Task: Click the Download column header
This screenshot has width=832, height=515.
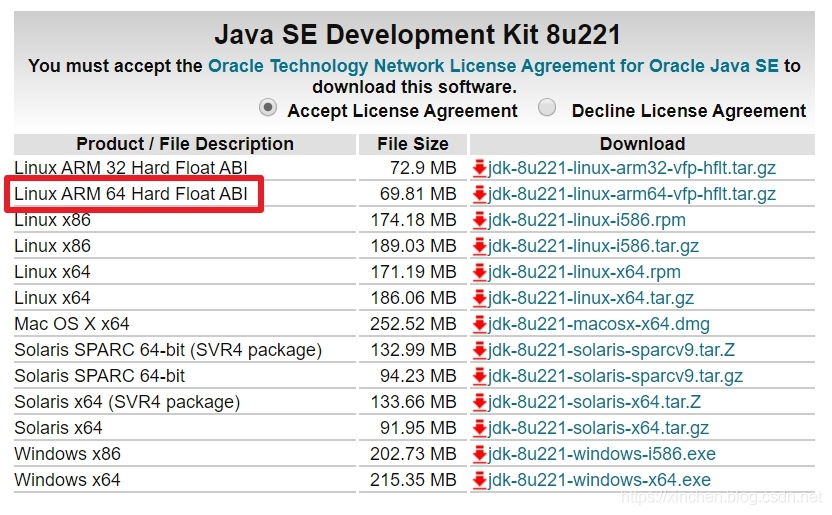Action: click(642, 144)
